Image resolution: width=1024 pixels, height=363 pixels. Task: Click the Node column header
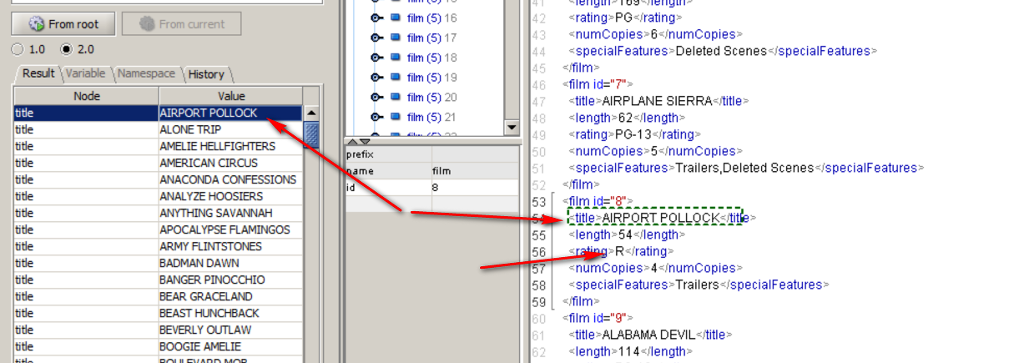pos(86,96)
